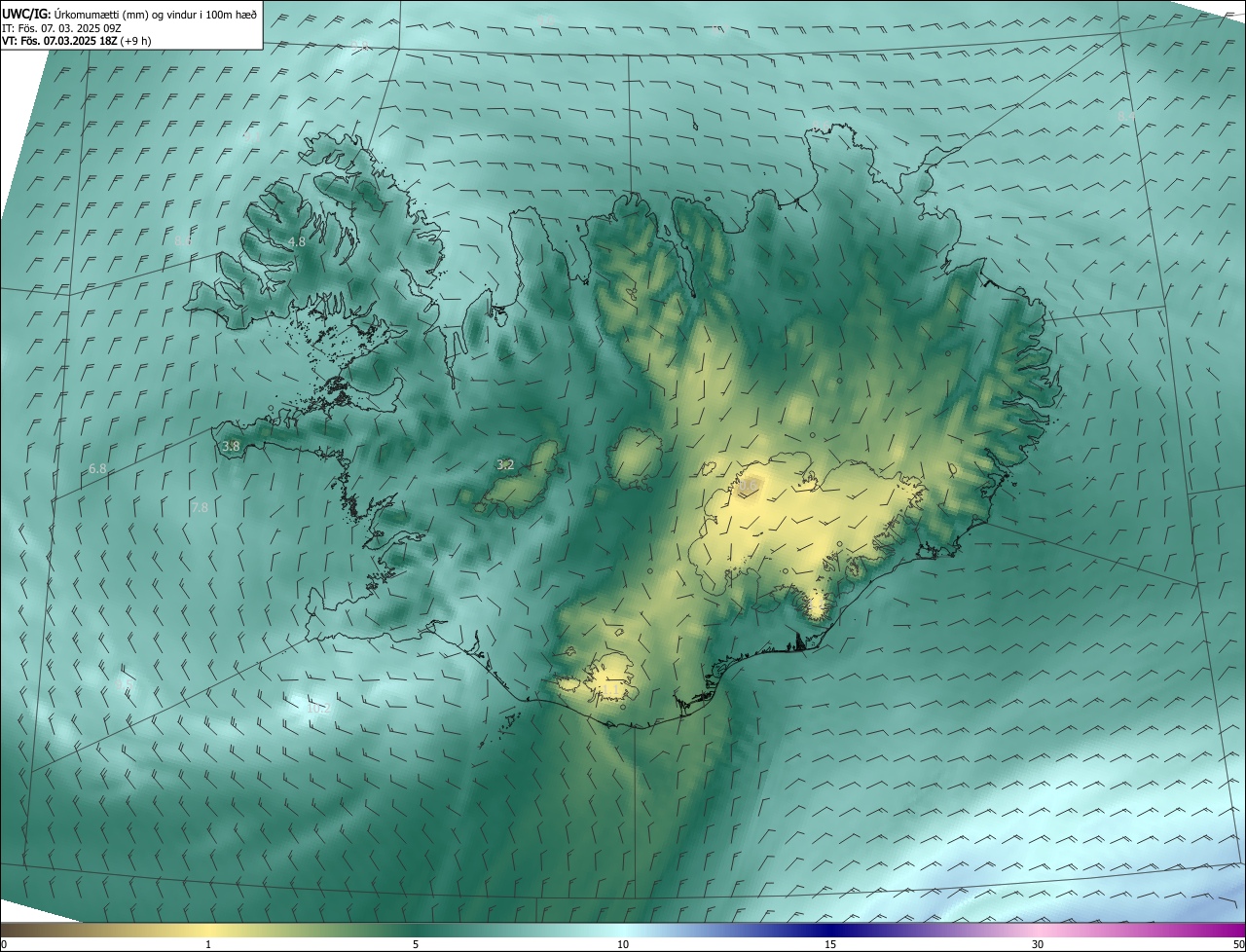The image size is (1246, 952).
Task: Click the 50 tick on the color scale
Action: (x=1238, y=944)
